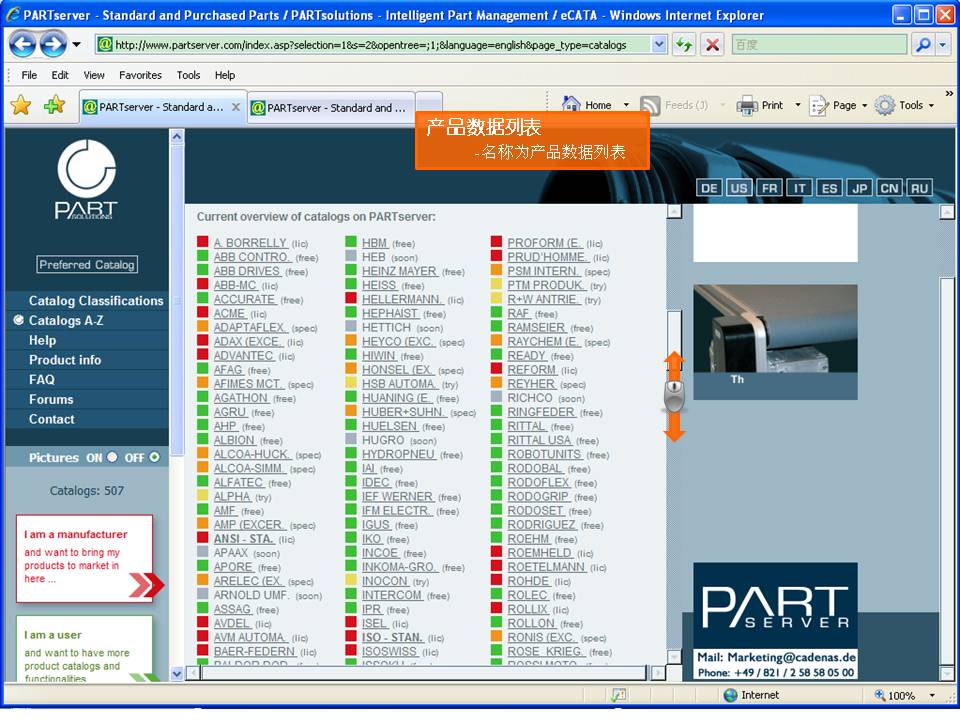This screenshot has height=720, width=960.
Task: Click the Feeds RSS icon
Action: pos(650,105)
